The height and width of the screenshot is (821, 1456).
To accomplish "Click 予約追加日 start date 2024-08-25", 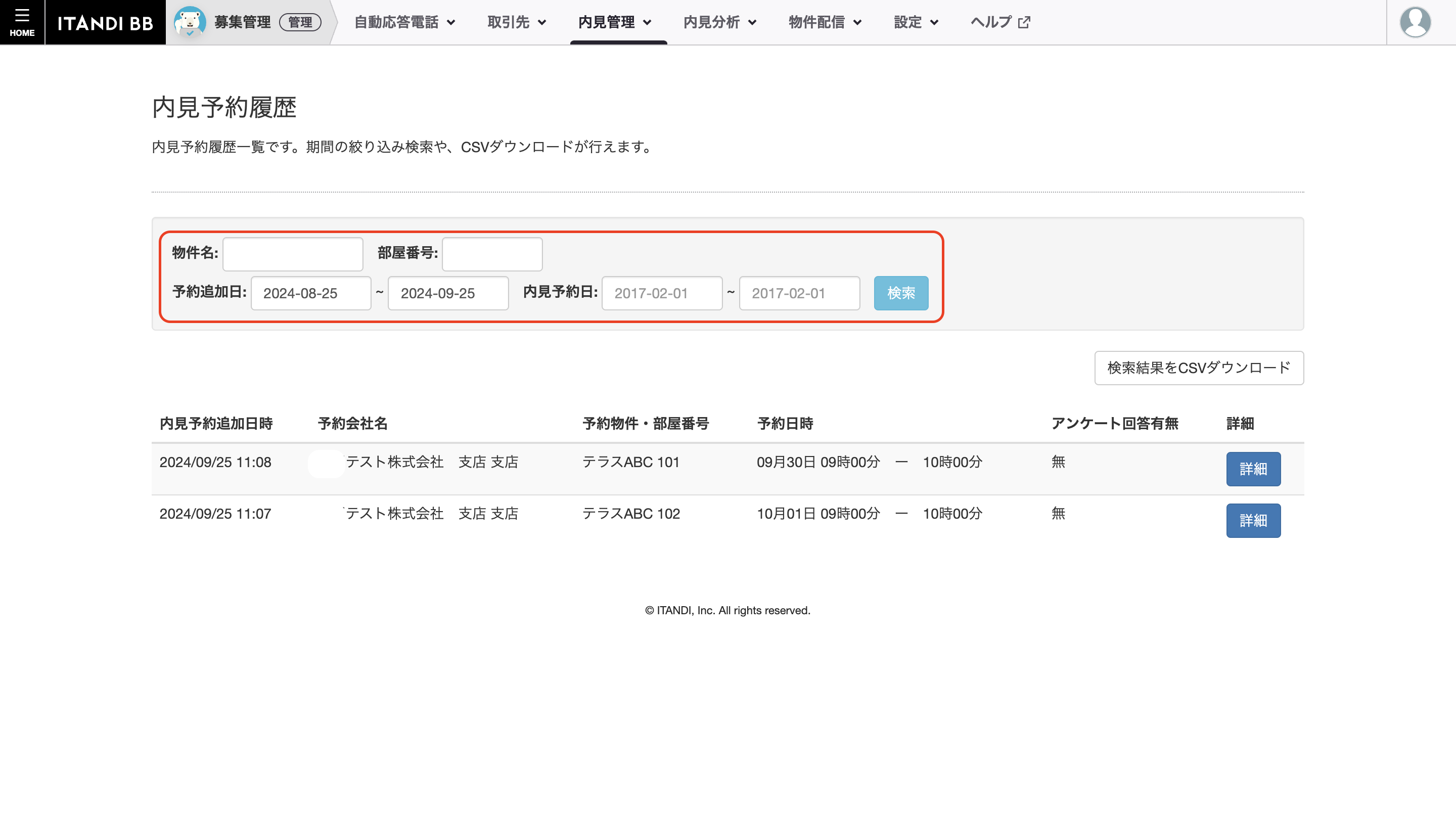I will click(311, 293).
